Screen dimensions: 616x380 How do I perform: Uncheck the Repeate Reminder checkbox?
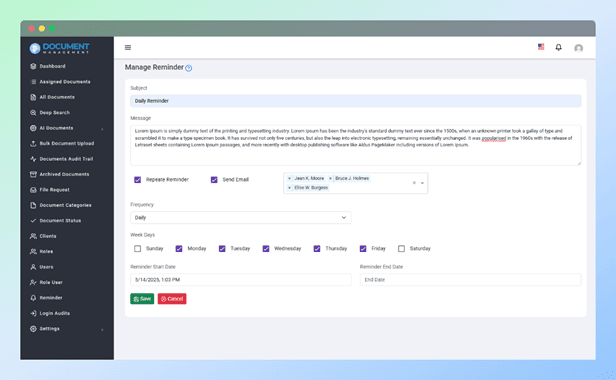point(138,180)
